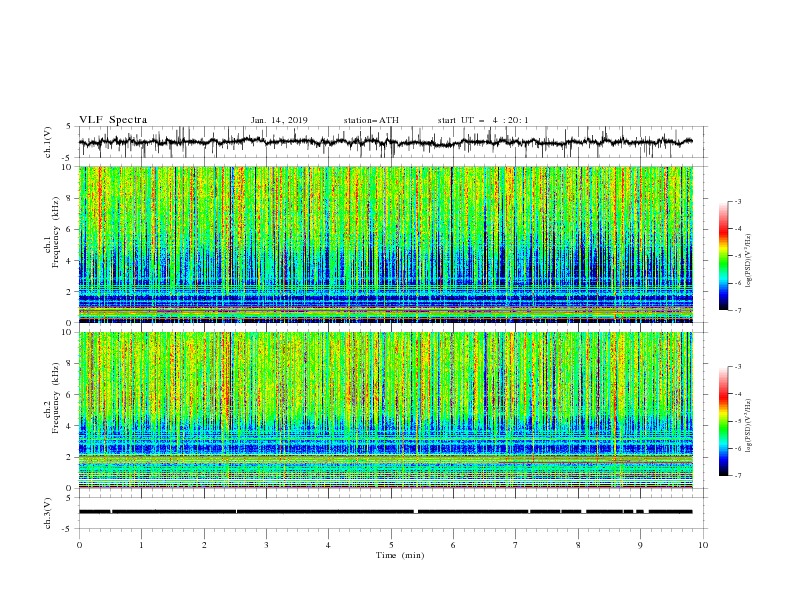
Task: Click tick label "4" on the Time axis
Action: (328, 545)
